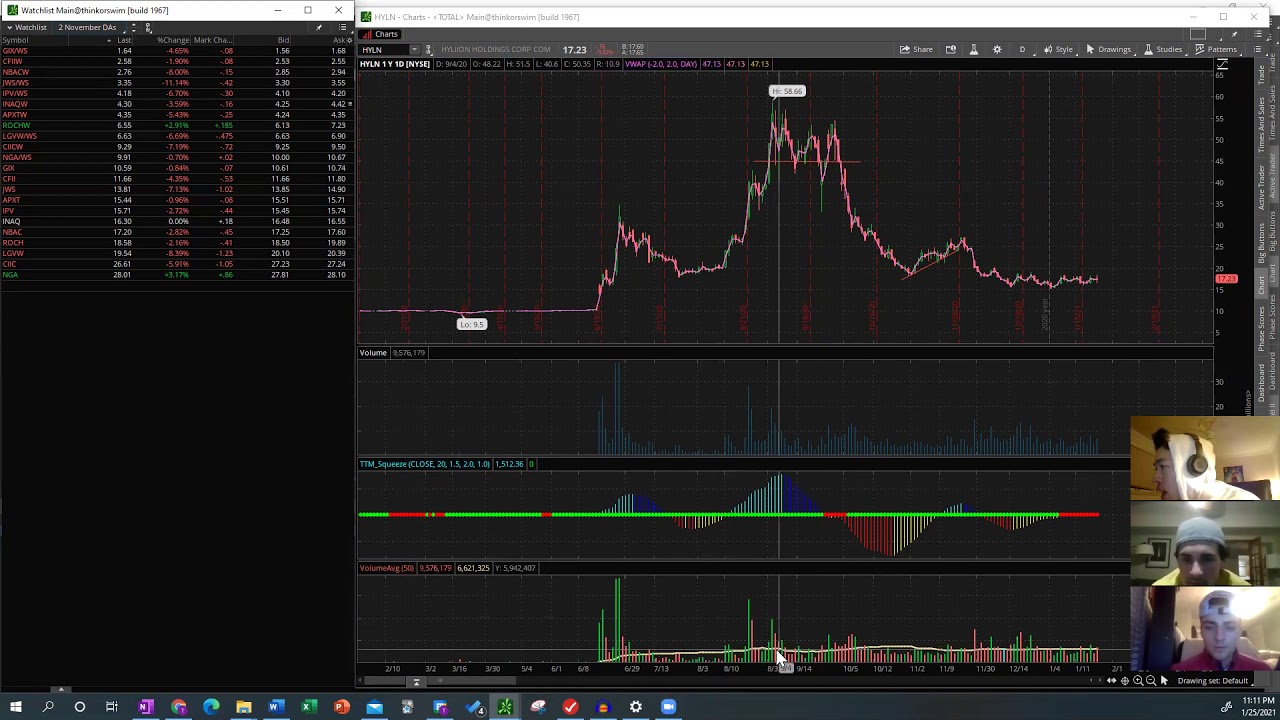Open the Studies button
The height and width of the screenshot is (720, 1280).
click(1162, 49)
